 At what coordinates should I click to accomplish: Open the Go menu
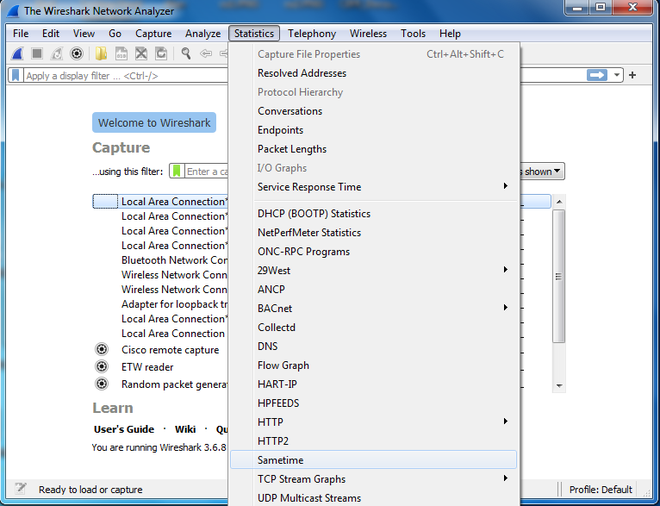(115, 33)
